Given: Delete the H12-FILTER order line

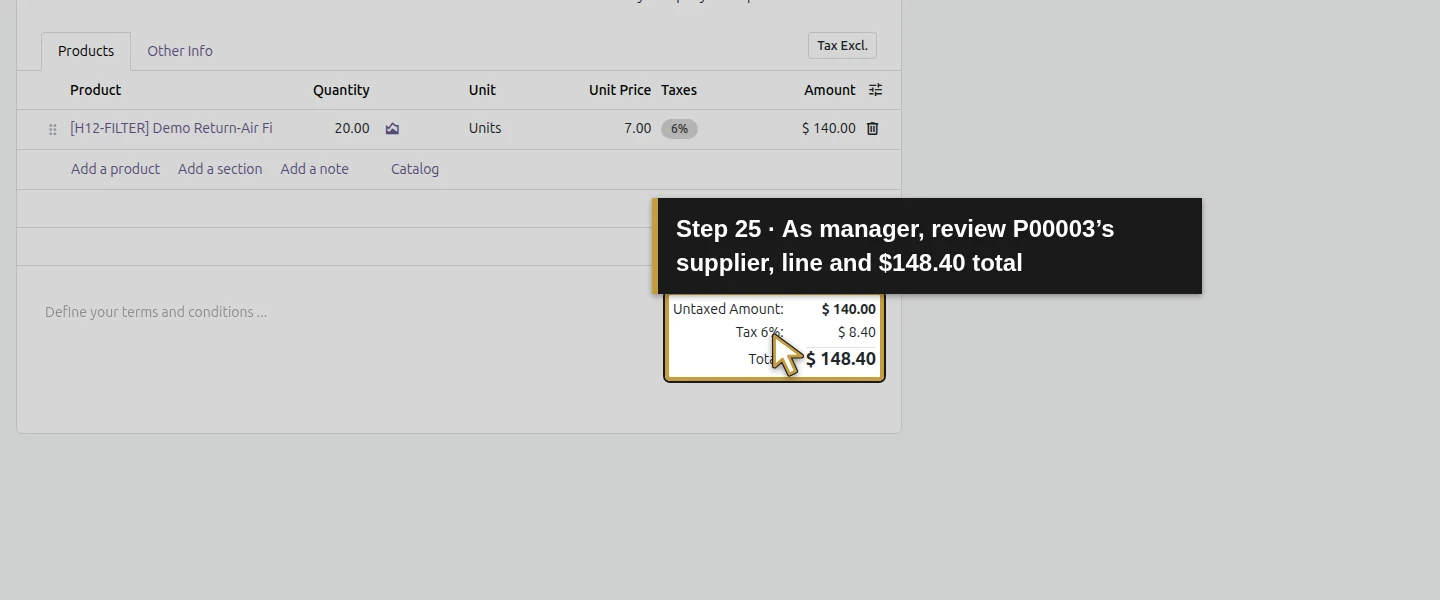Looking at the screenshot, I should [x=872, y=129].
